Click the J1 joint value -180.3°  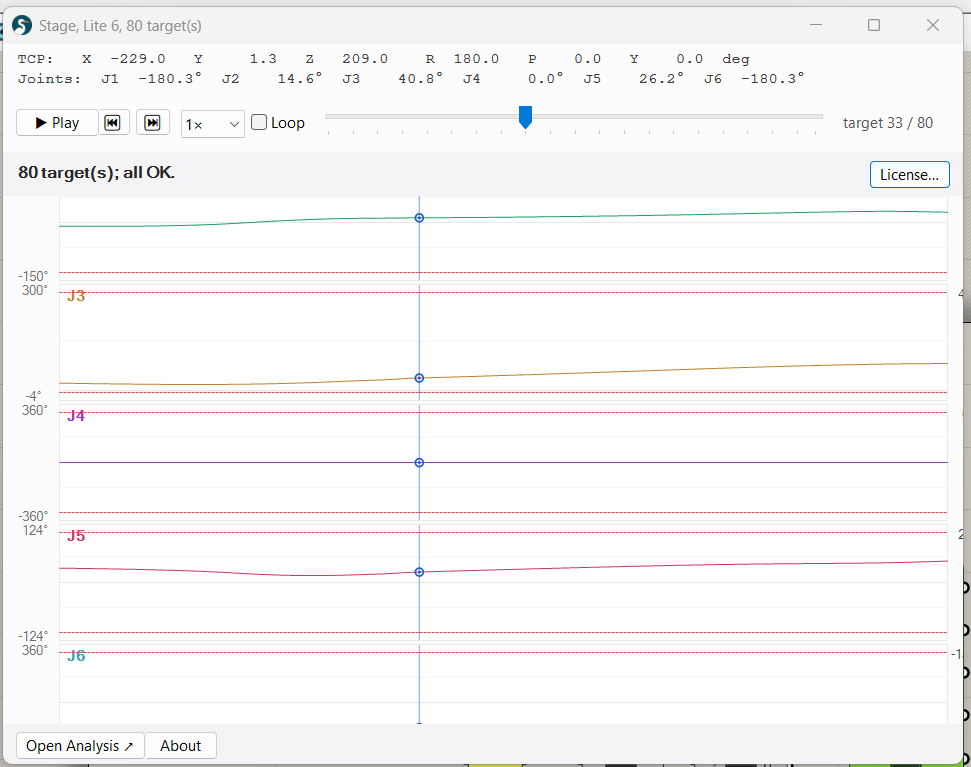coord(170,79)
